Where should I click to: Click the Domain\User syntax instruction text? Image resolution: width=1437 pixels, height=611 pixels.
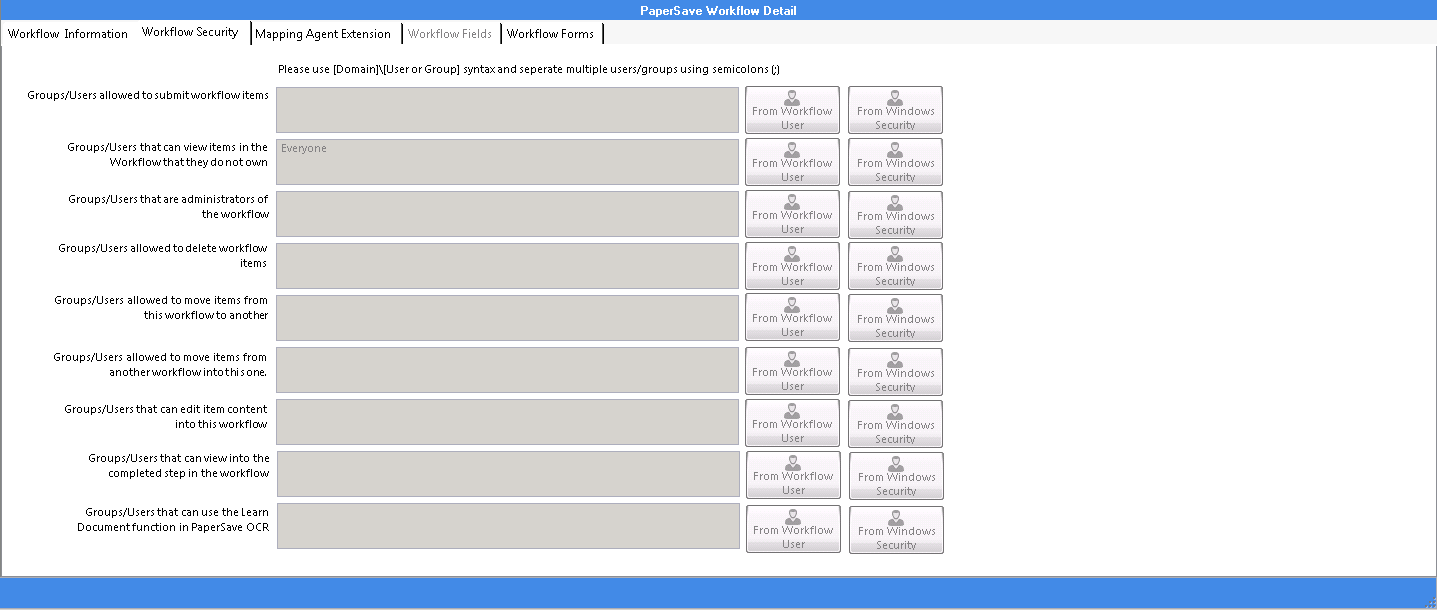click(x=529, y=69)
